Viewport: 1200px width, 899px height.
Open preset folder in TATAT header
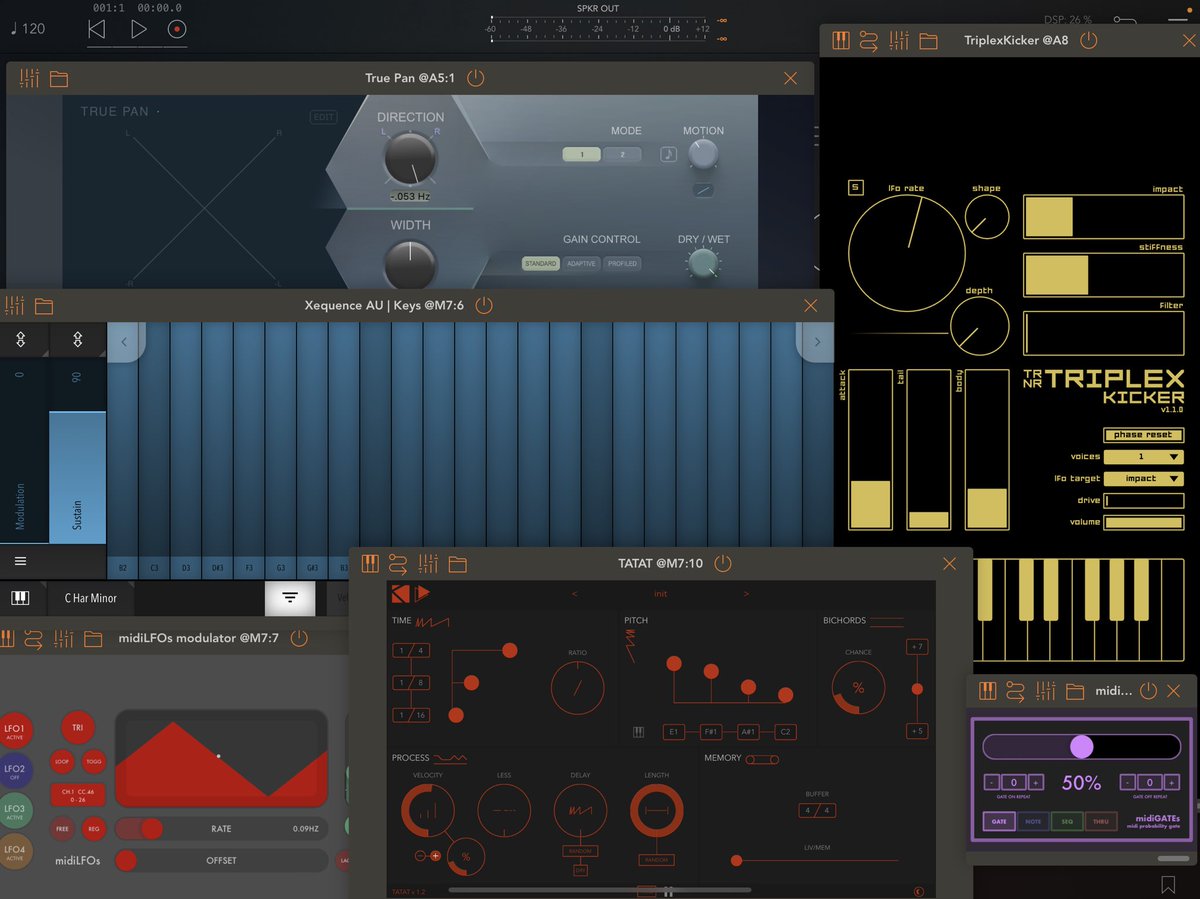(458, 564)
